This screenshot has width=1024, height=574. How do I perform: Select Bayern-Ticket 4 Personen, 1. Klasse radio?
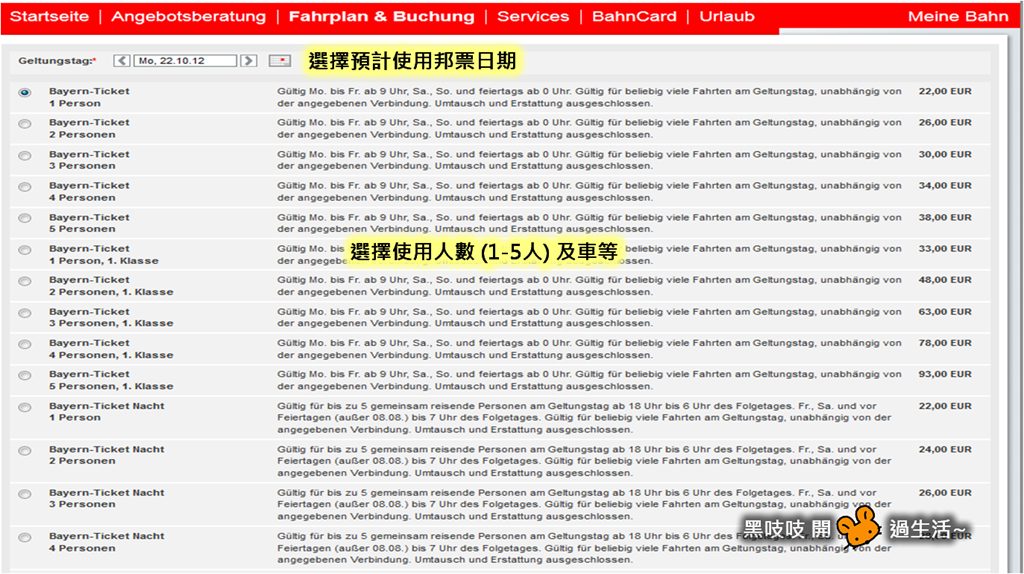[x=25, y=344]
